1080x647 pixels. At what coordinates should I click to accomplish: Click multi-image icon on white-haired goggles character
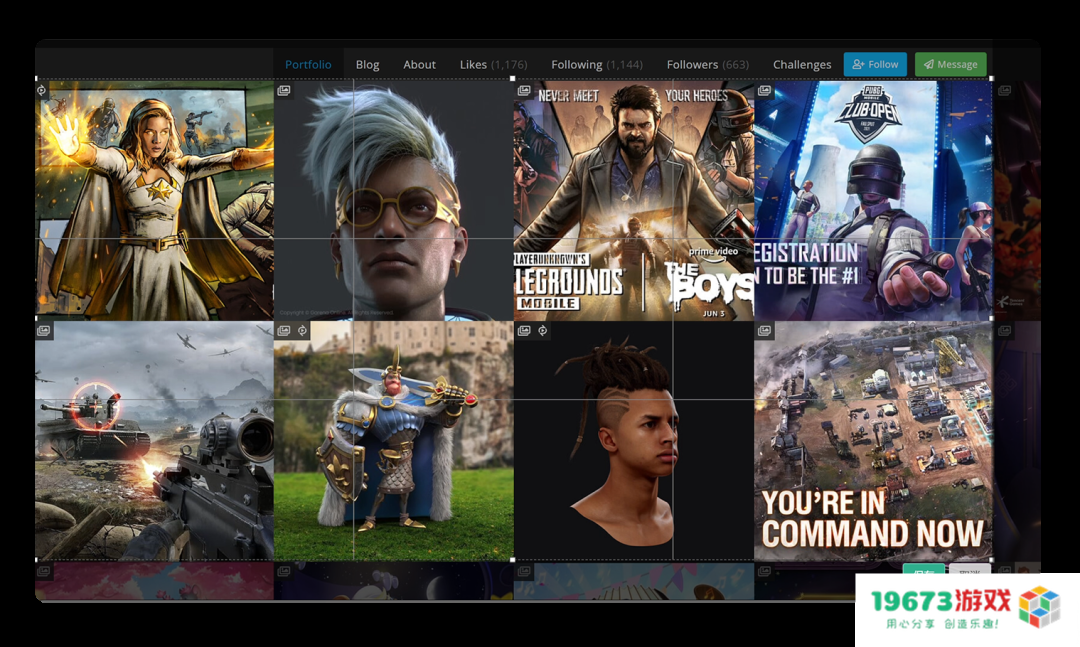[x=284, y=91]
